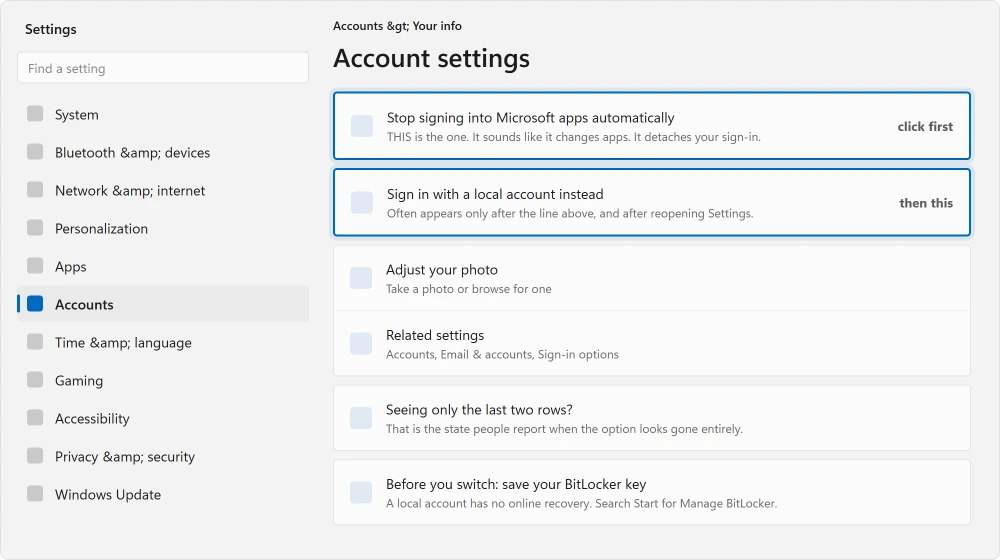The height and width of the screenshot is (560, 1000).
Task: Click the 'click first' label
Action: pyautogui.click(x=925, y=126)
